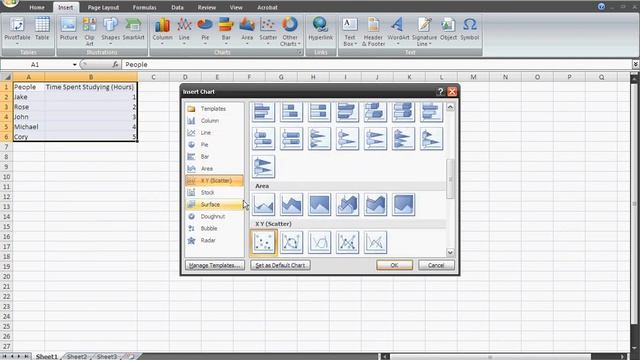
Task: Insert a PivotTable from the ribbon
Action: click(x=17, y=30)
